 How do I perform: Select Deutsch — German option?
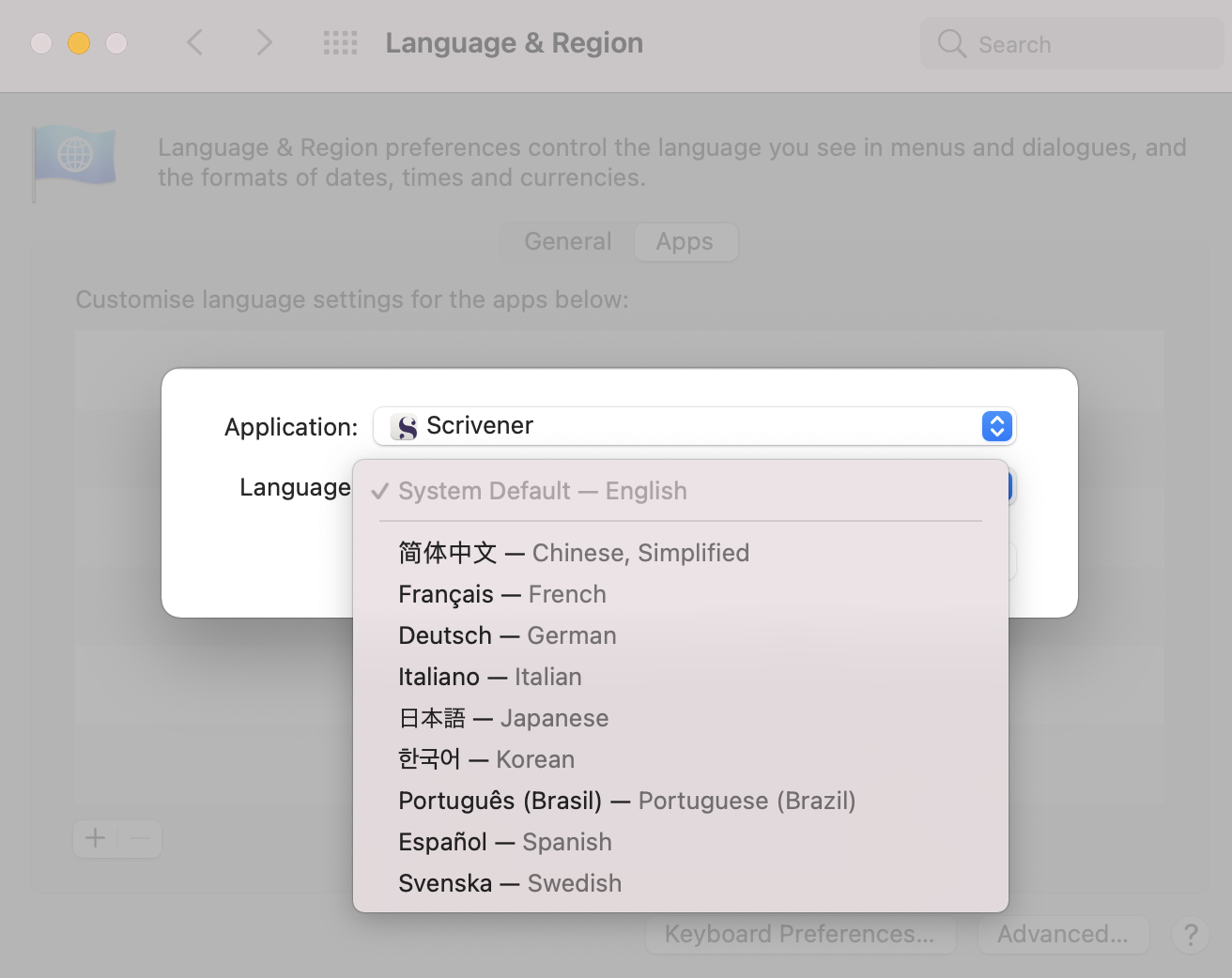click(x=680, y=635)
